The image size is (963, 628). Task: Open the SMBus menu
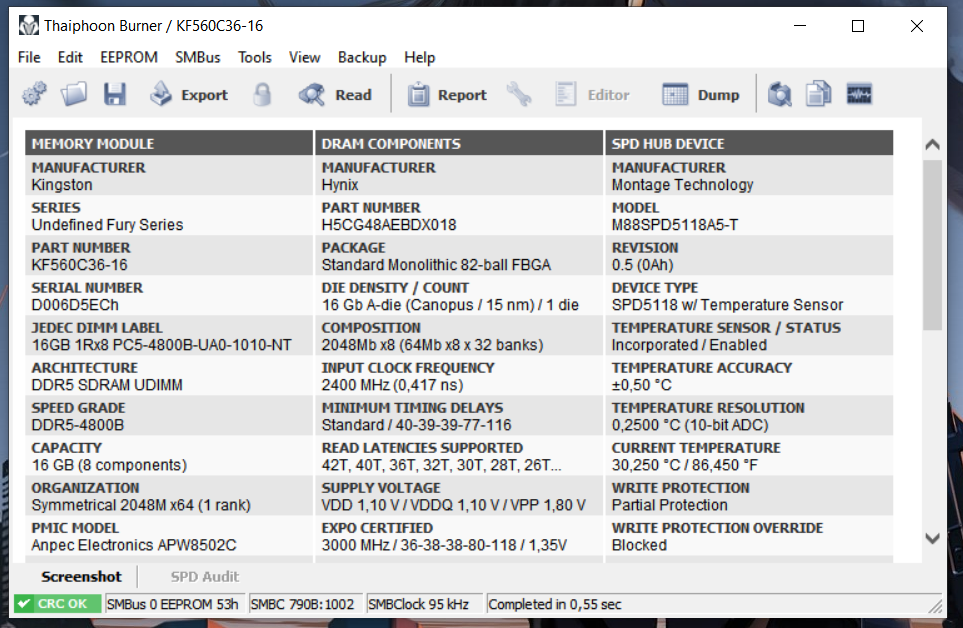pos(198,57)
